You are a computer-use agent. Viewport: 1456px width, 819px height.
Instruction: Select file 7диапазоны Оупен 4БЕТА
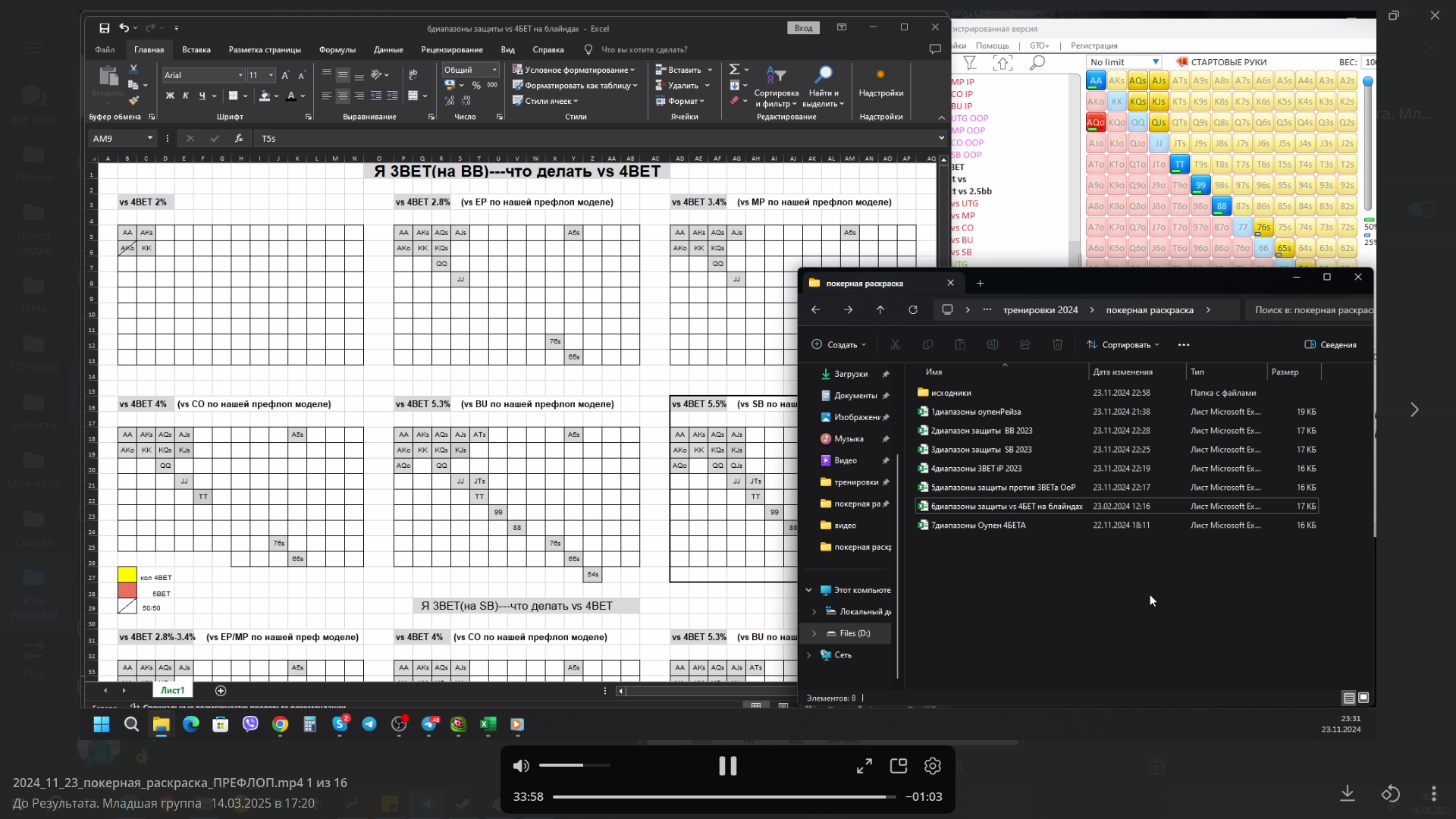tap(978, 525)
